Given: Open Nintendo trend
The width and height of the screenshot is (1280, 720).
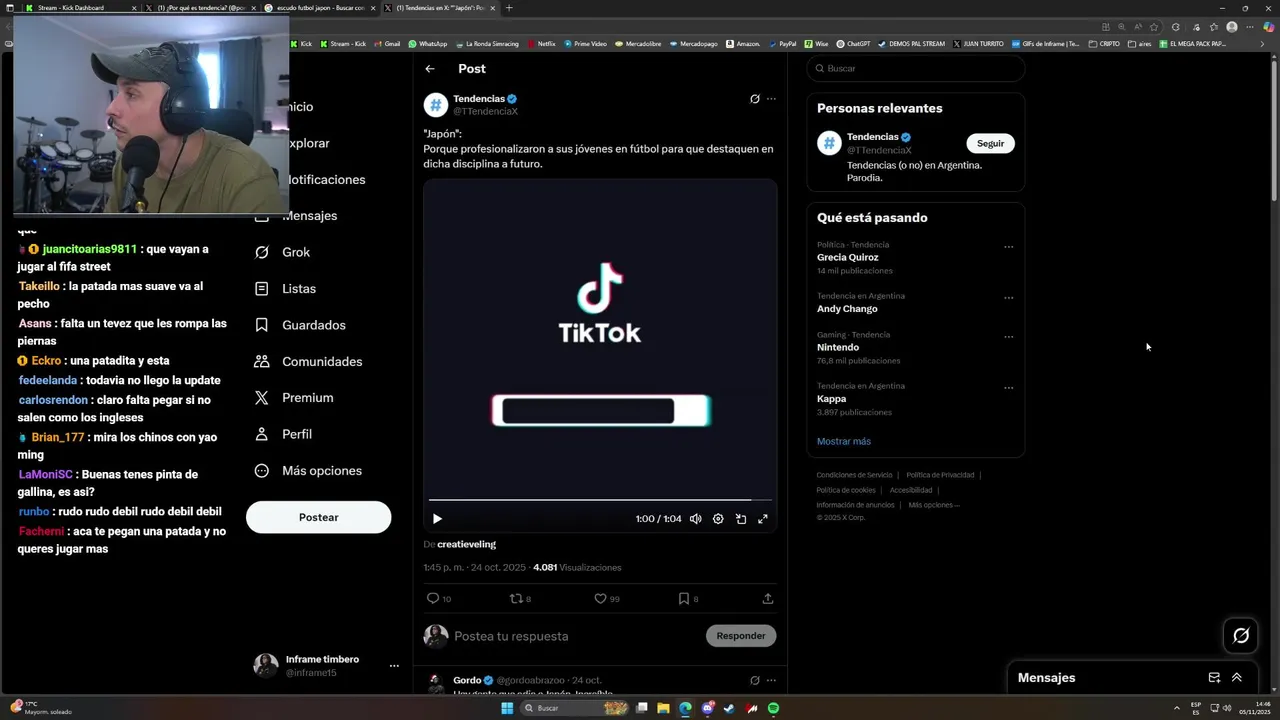Looking at the screenshot, I should pos(838,347).
